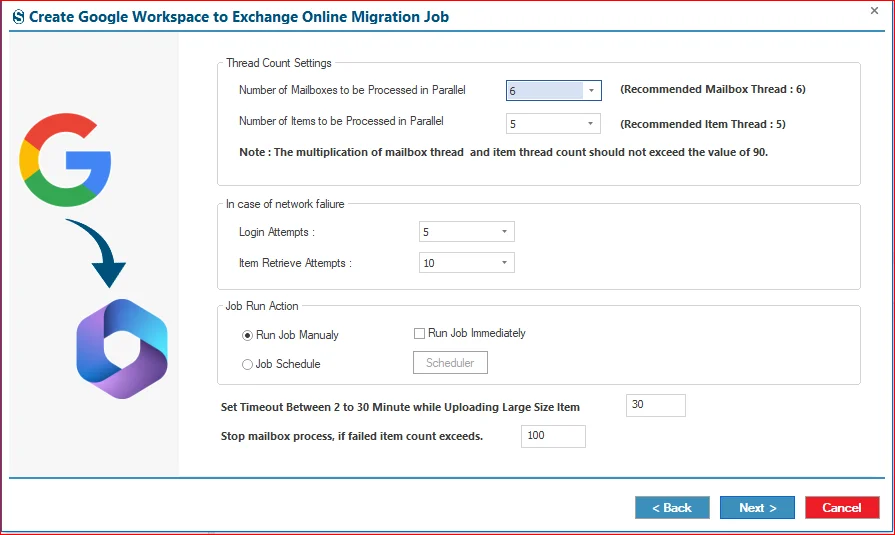895x535 pixels.
Task: Click the Scheduler button
Action: tap(450, 363)
